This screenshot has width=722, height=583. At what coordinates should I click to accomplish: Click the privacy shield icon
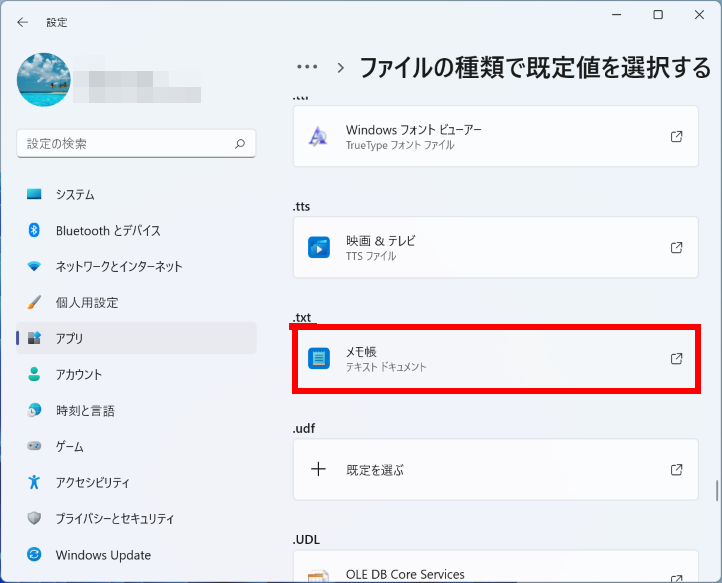[x=34, y=518]
